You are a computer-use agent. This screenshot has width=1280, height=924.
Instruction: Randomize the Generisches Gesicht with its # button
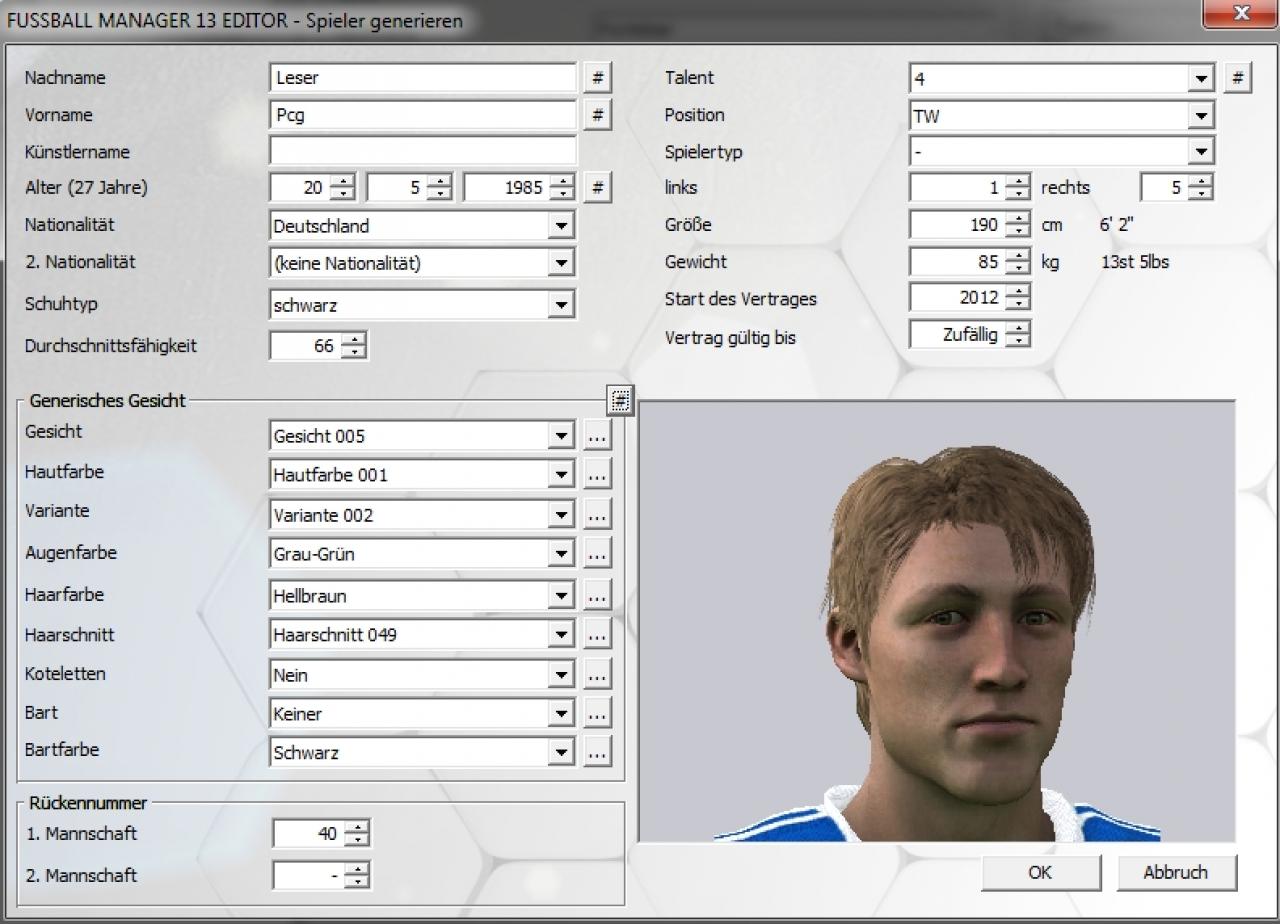[621, 401]
